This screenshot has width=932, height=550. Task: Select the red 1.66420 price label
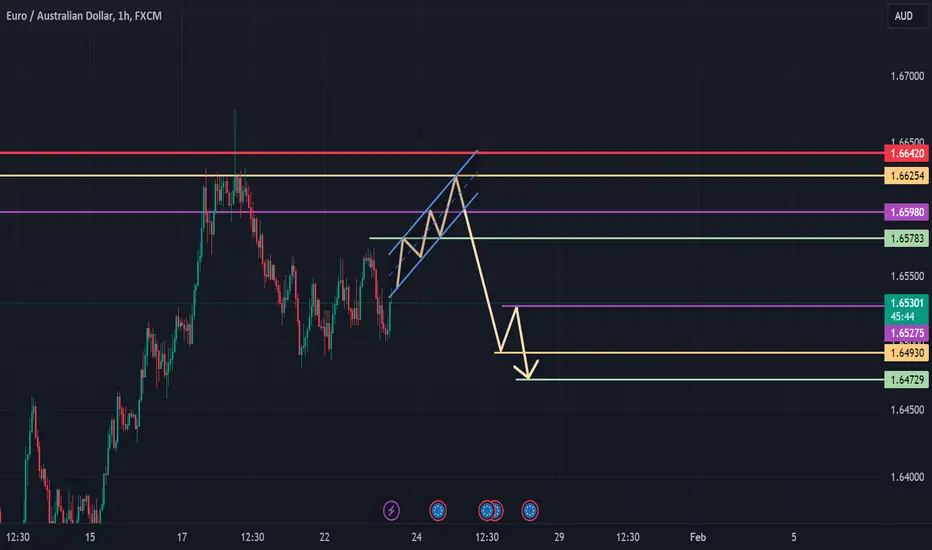pyautogui.click(x=906, y=153)
